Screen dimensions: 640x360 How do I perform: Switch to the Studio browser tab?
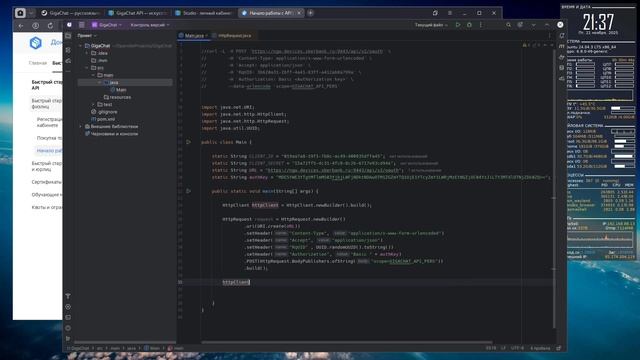coord(204,13)
